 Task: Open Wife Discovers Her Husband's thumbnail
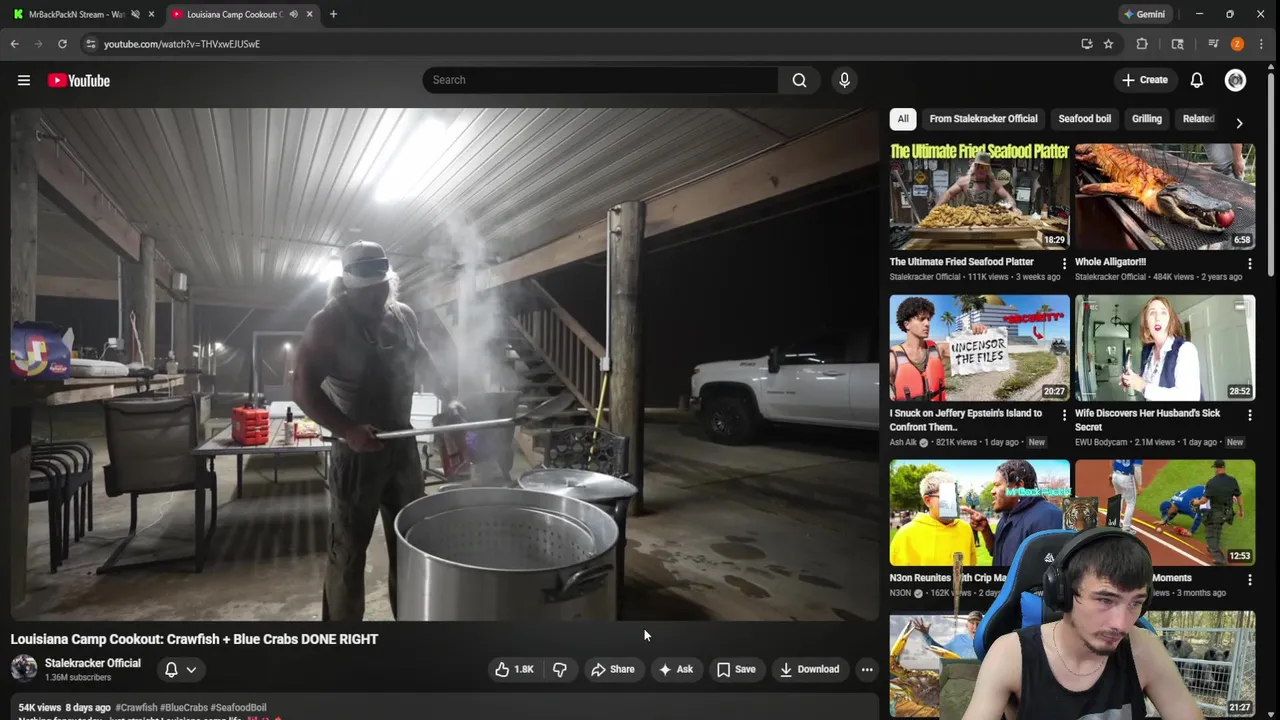1165,347
